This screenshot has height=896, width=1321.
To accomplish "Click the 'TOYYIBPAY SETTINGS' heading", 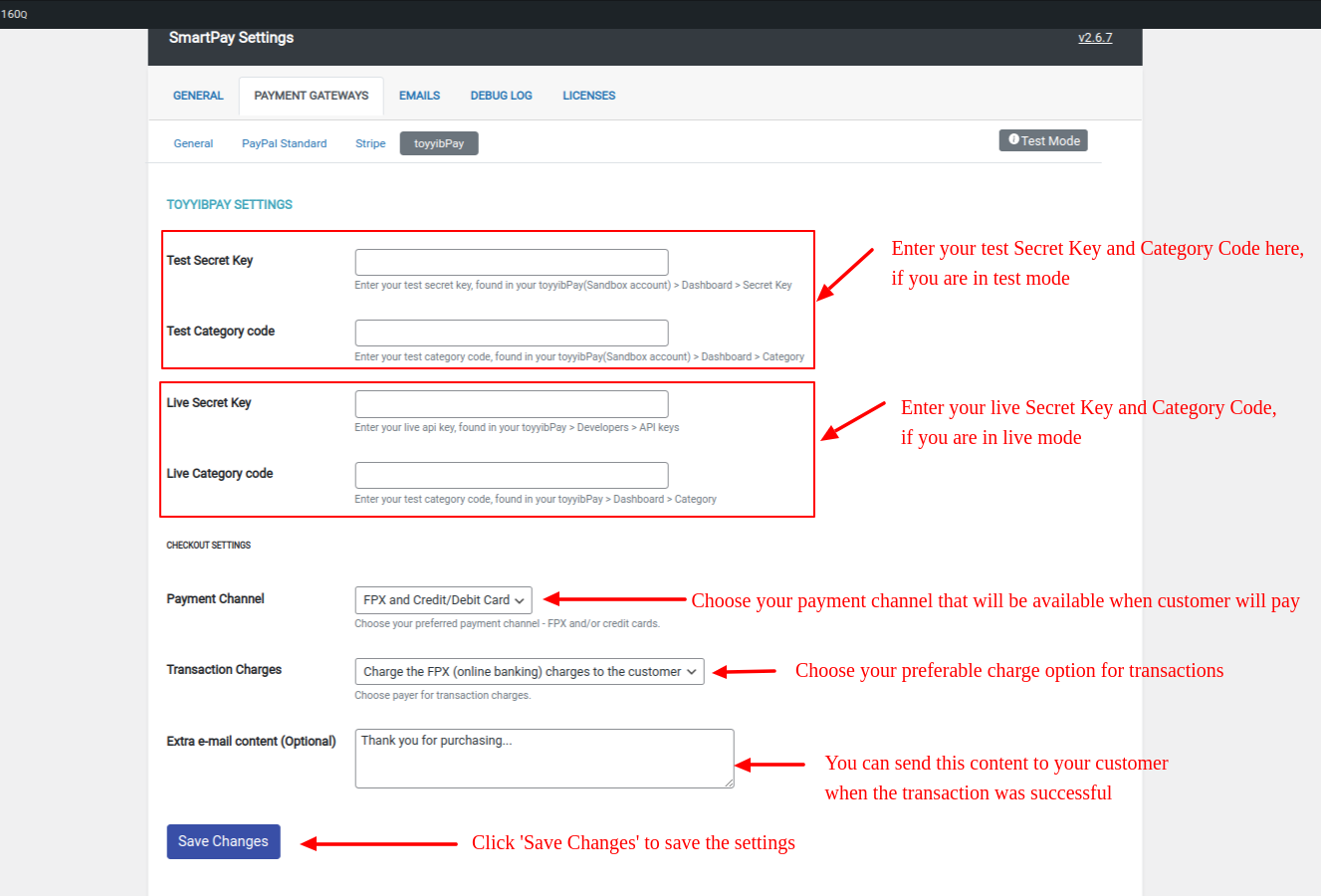I will click(x=229, y=204).
